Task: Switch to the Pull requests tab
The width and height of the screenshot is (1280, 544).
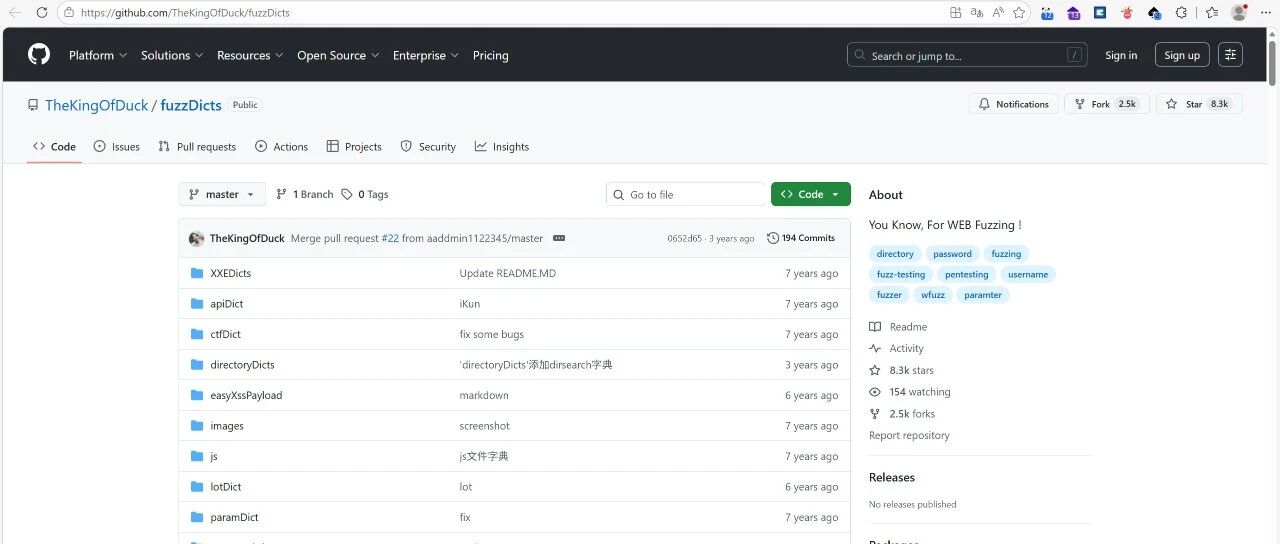Action: coord(197,146)
